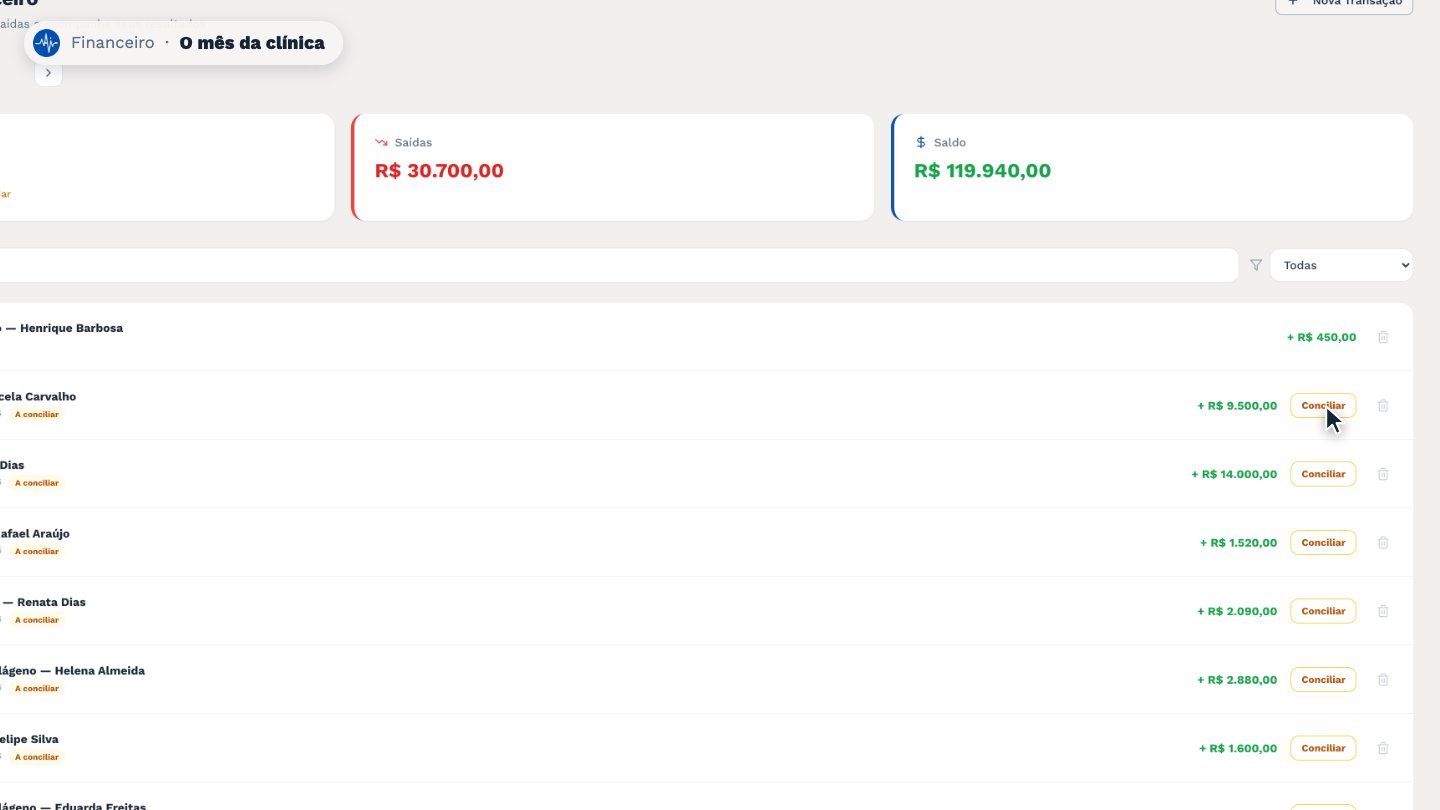Image resolution: width=1440 pixels, height=810 pixels.
Task: Delete the R$ 450,00 Henrique Barbosa transaction
Action: point(1383,337)
